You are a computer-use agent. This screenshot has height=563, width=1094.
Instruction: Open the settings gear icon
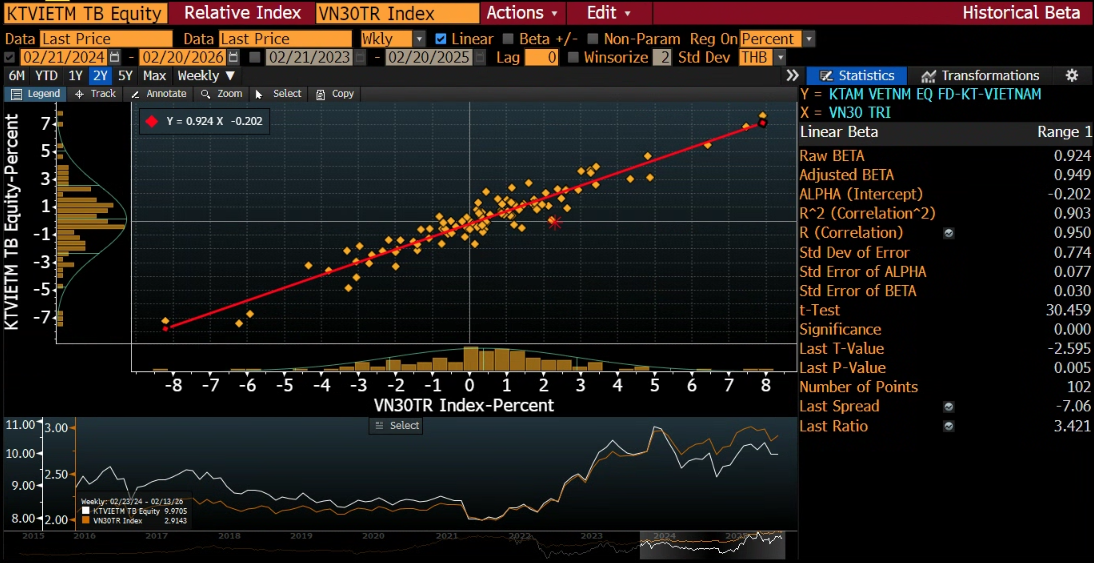tap(1072, 75)
